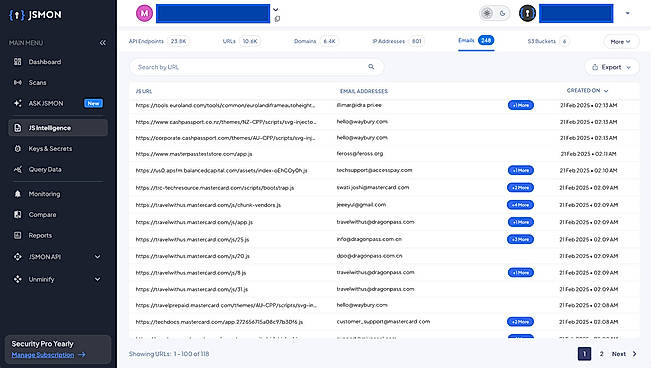Screen dimensions: 651x368
Task: Open the Export dropdown
Action: pos(611,67)
